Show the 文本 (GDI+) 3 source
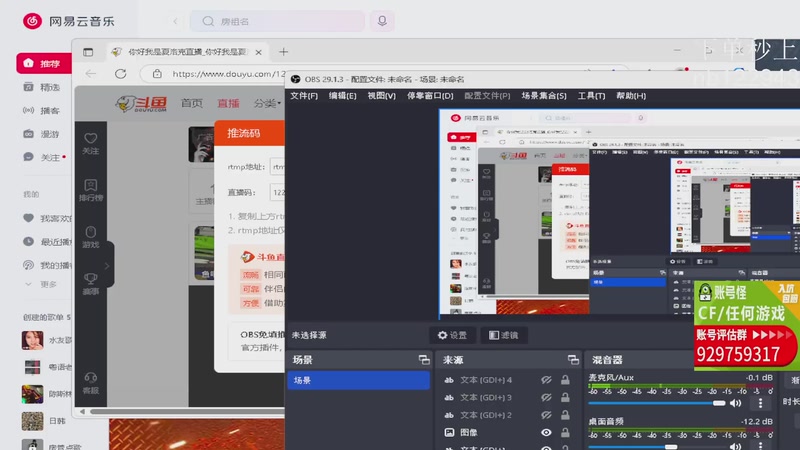 [x=546, y=397]
